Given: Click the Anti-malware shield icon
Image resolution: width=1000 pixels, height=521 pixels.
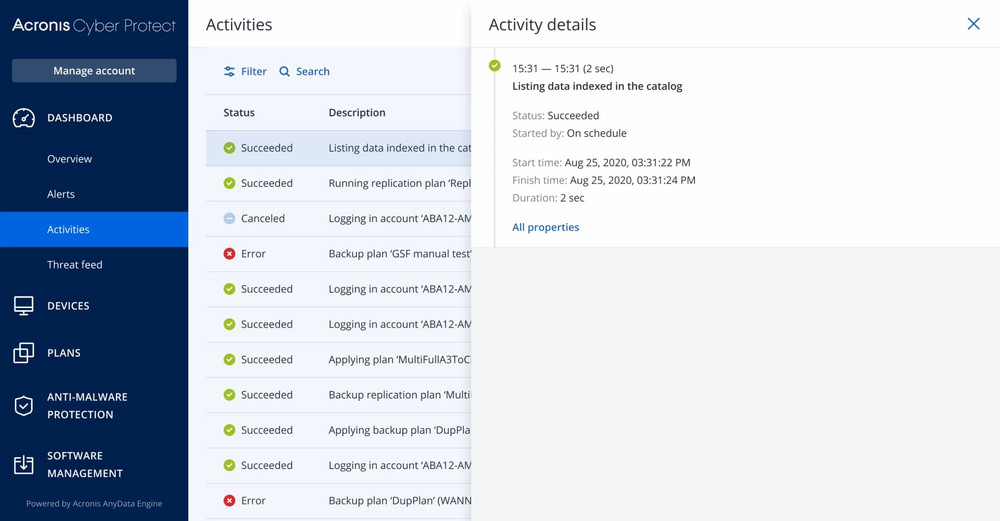Looking at the screenshot, I should coord(24,406).
